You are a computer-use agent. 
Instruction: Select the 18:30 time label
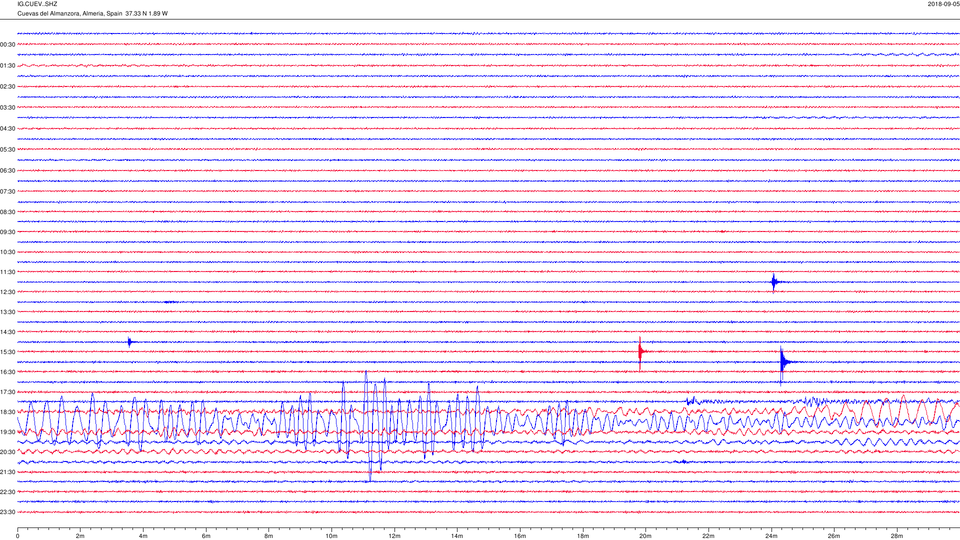pyautogui.click(x=8, y=412)
